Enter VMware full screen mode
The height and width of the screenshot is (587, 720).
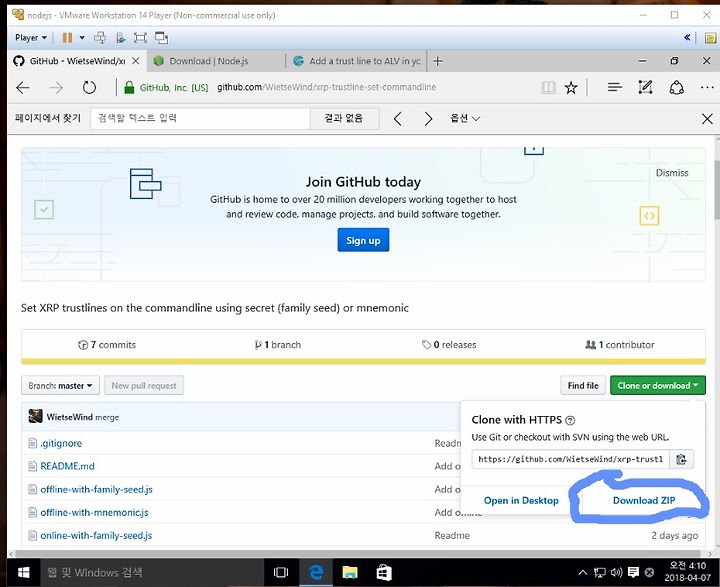tap(140, 38)
